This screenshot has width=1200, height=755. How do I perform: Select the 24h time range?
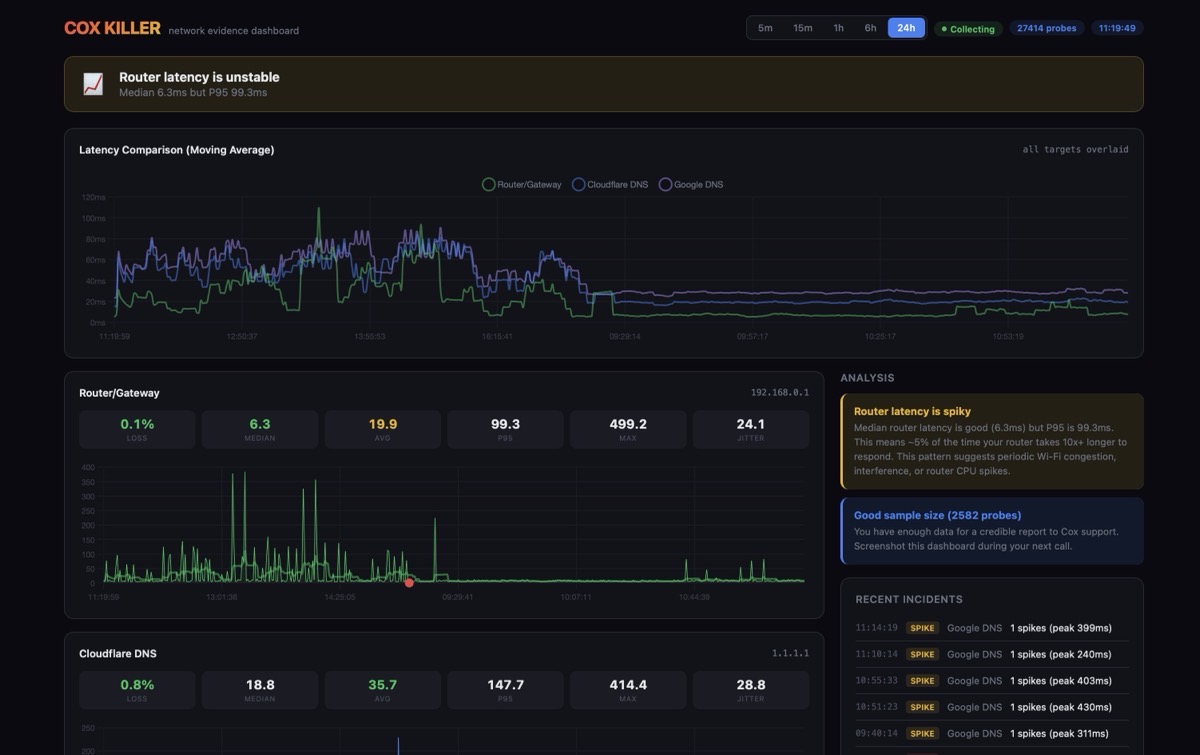[906, 28]
